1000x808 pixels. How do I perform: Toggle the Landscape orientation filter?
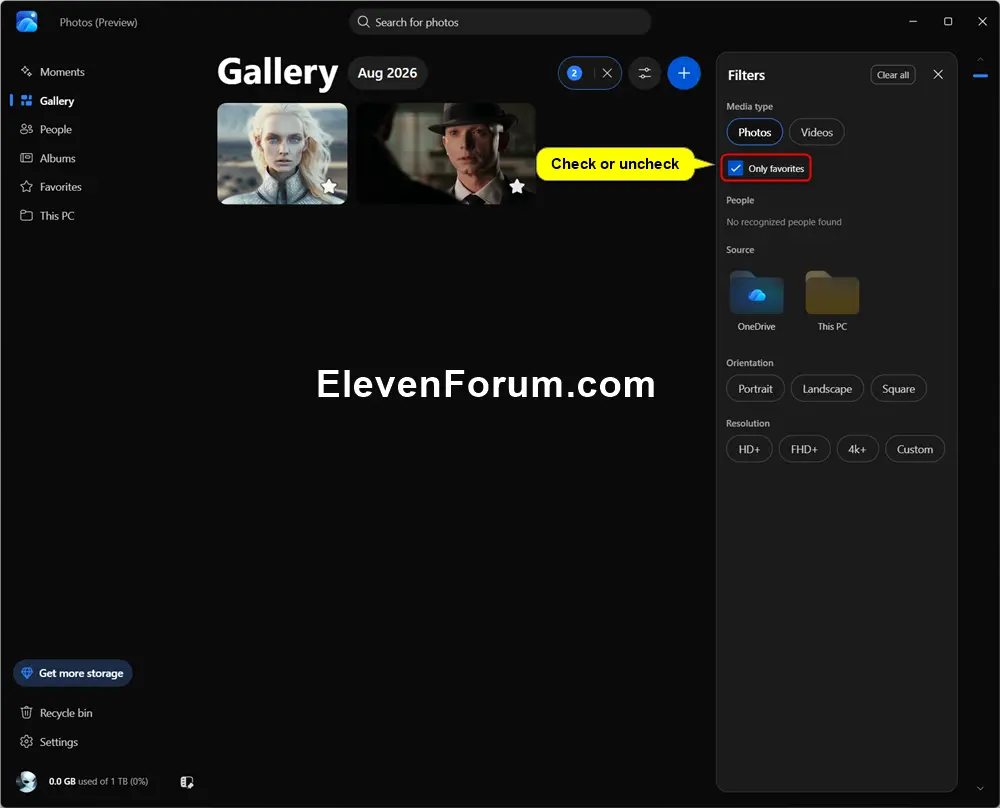click(827, 388)
